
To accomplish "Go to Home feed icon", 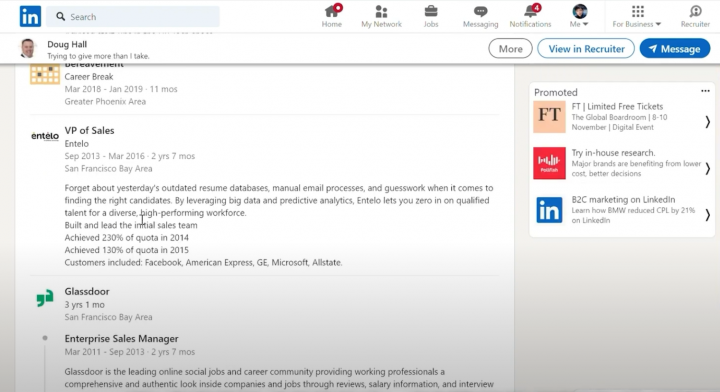I will click(332, 11).
